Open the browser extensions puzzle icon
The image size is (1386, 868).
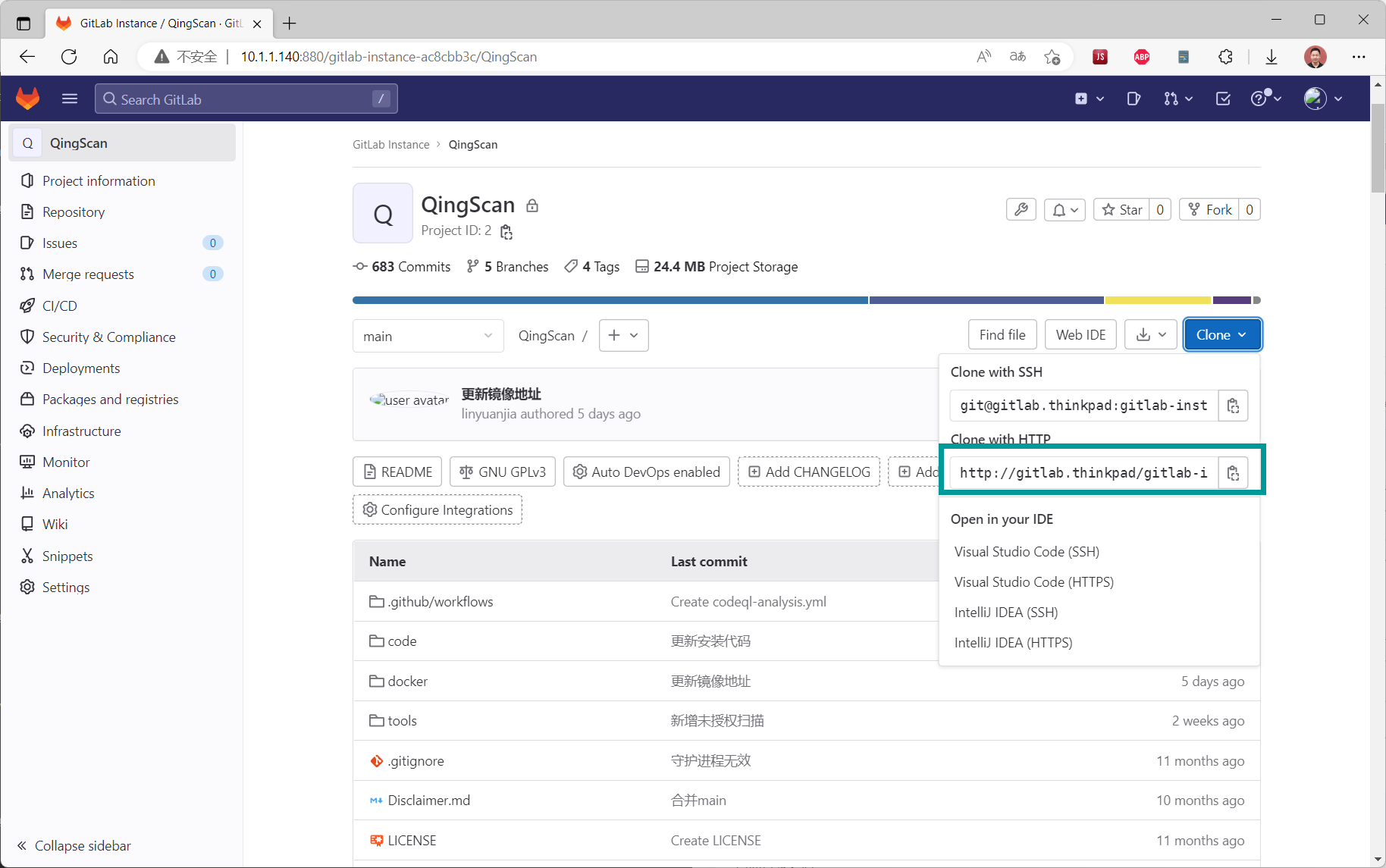(1225, 57)
